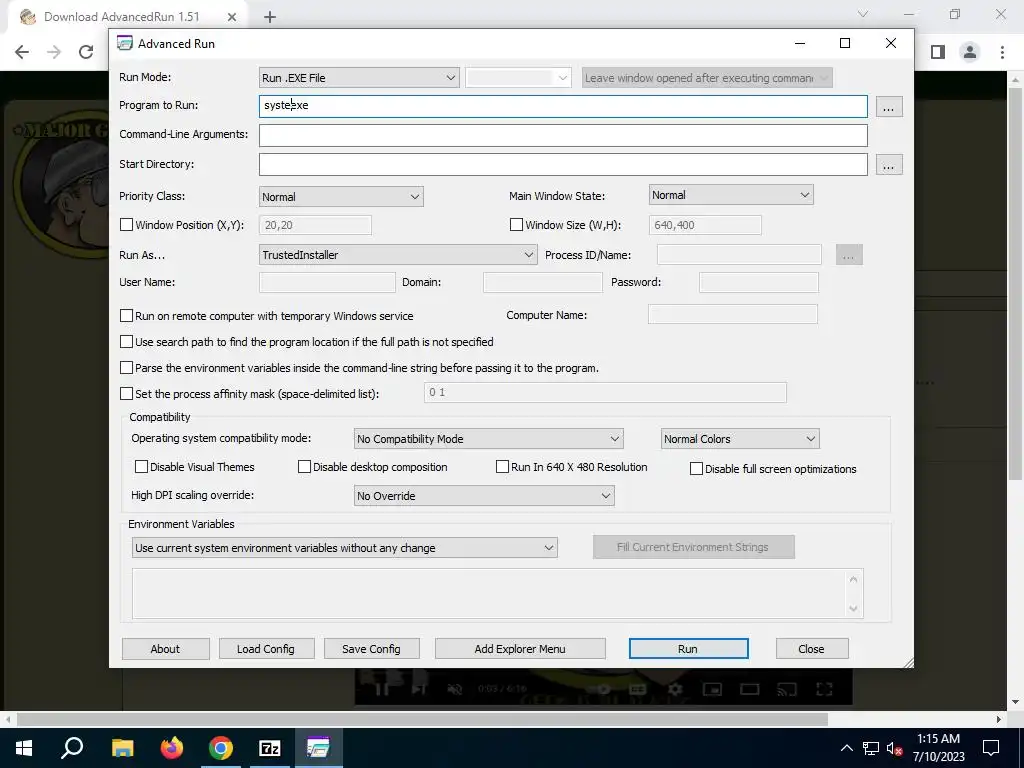Open the Run Mode dropdown
The width and height of the screenshot is (1024, 768).
359,78
